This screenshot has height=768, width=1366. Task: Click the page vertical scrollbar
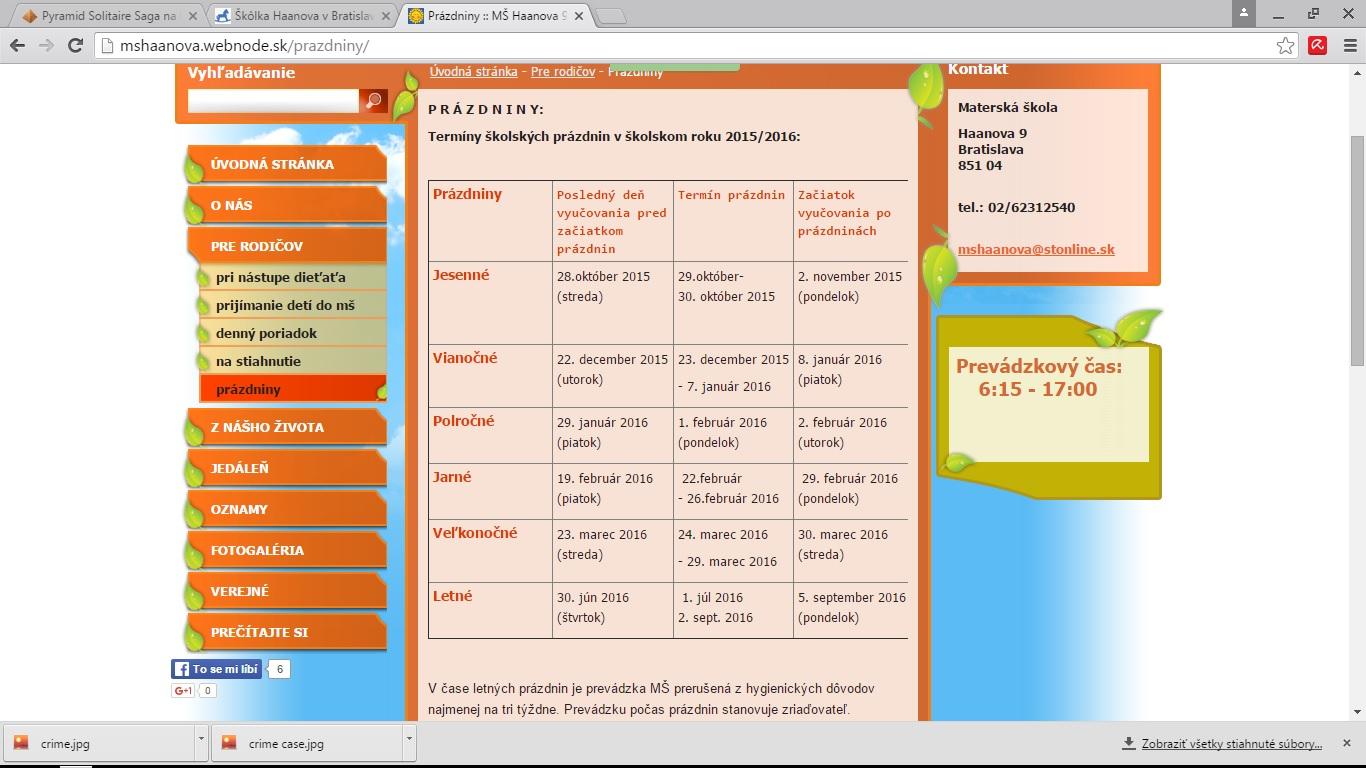click(1357, 250)
